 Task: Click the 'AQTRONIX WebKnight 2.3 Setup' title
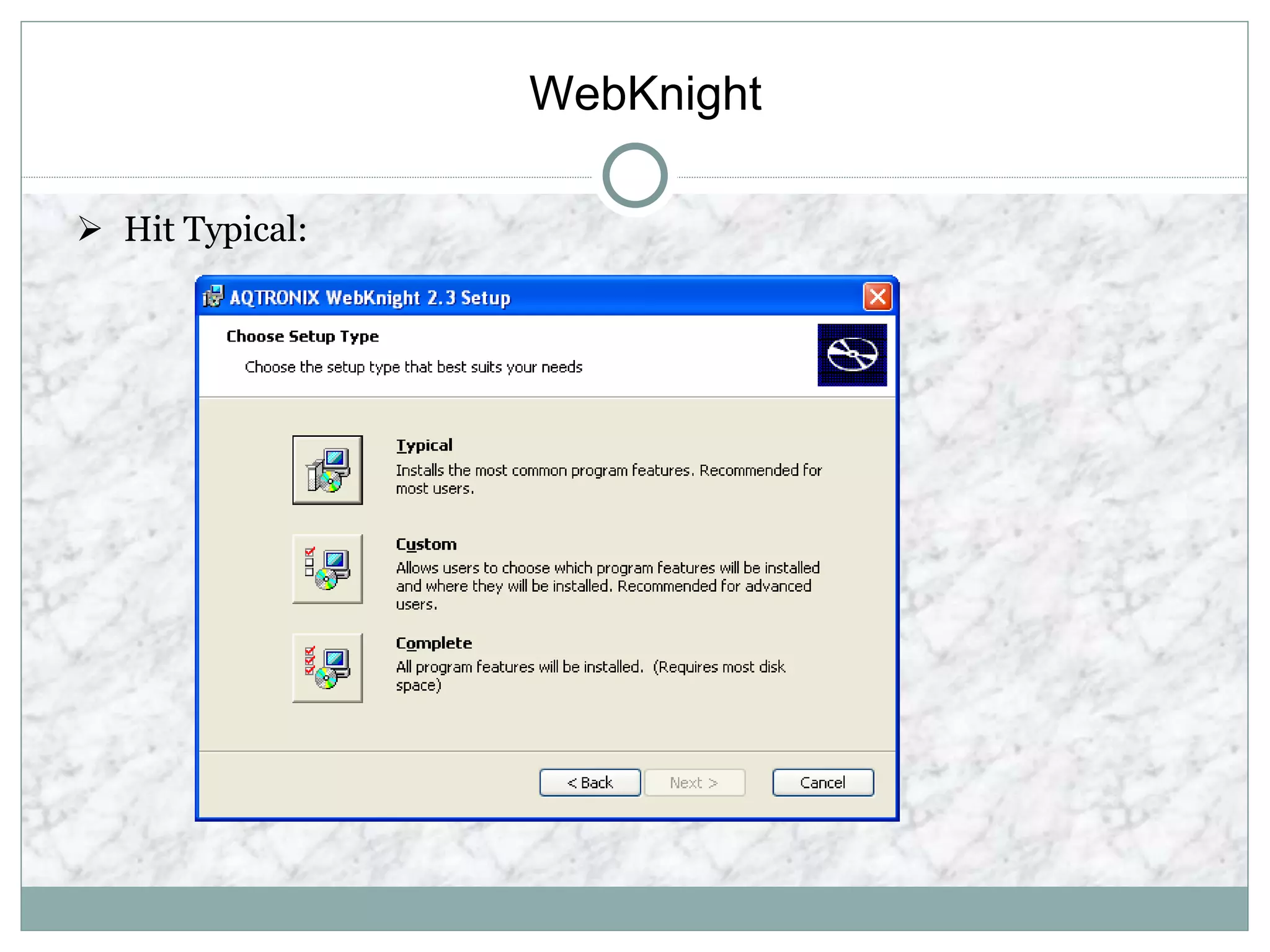[370, 297]
